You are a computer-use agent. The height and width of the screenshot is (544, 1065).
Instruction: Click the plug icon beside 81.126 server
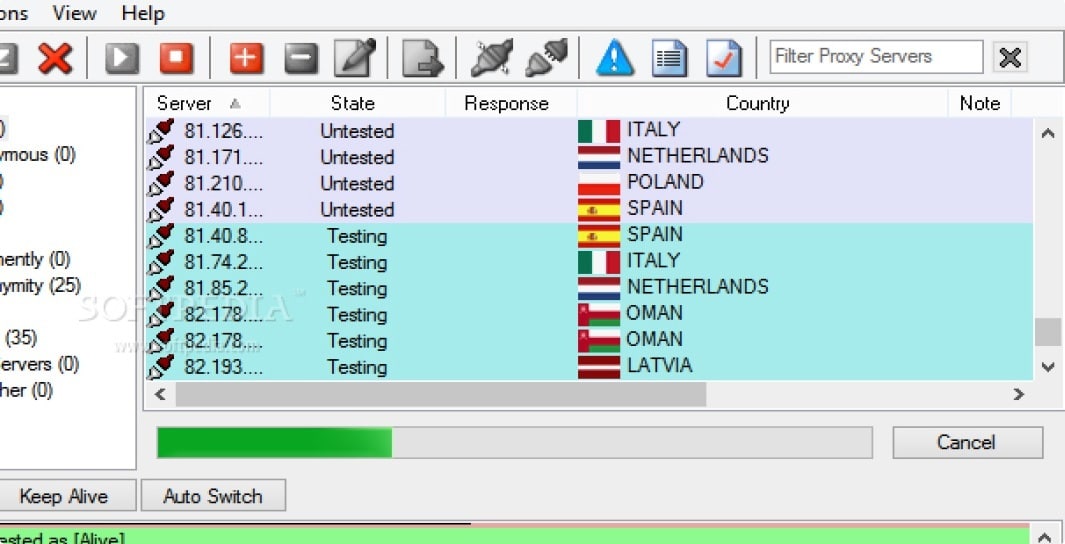(160, 130)
